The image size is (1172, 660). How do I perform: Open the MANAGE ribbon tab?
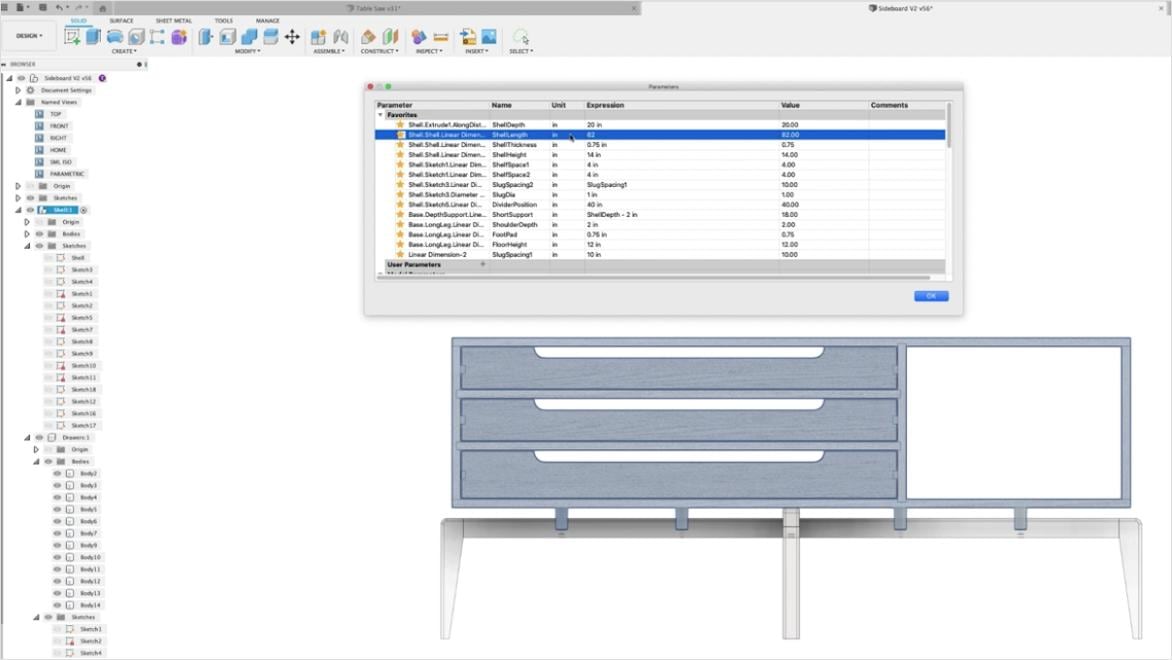(267, 20)
